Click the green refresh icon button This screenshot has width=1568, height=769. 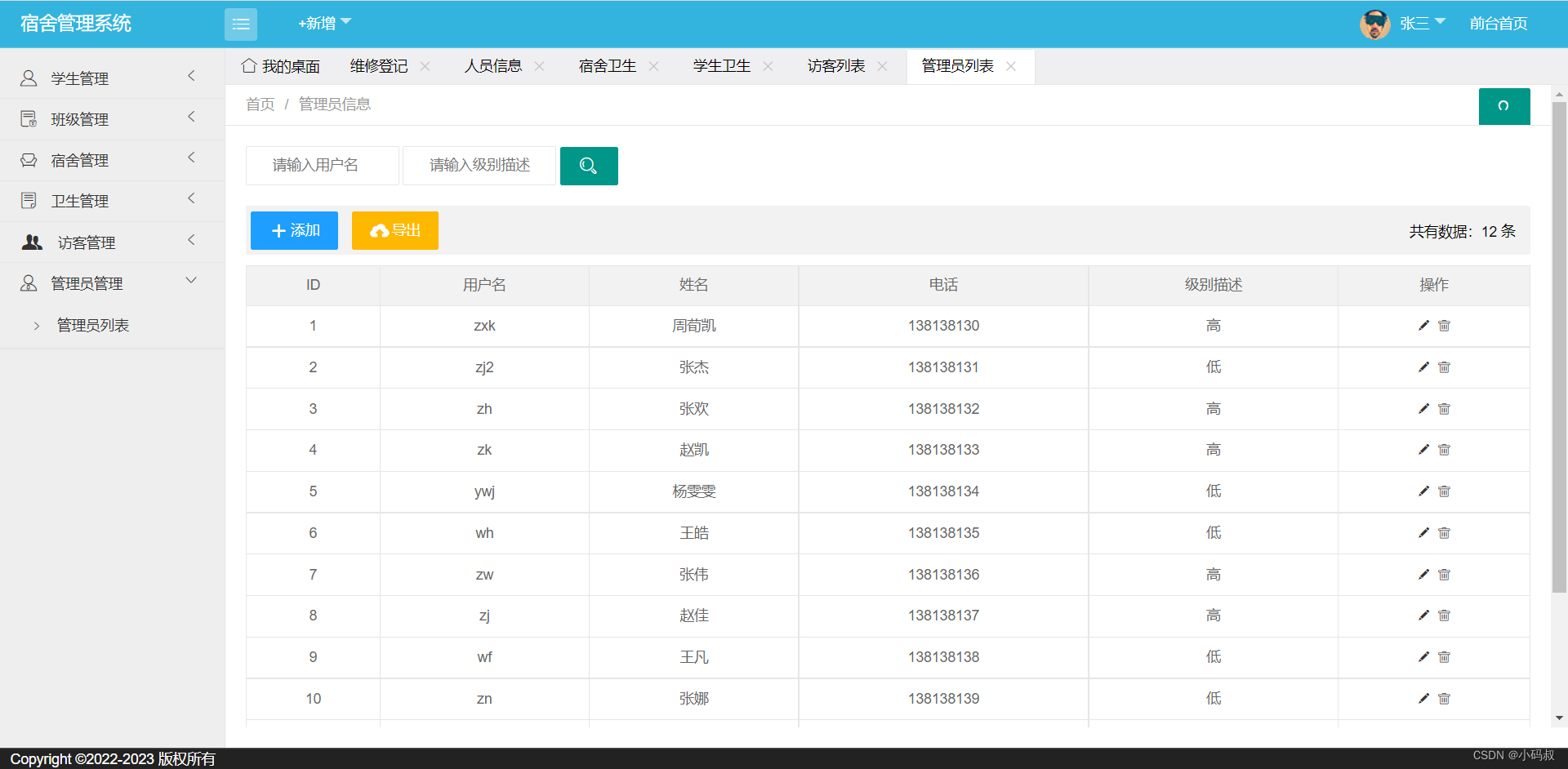click(1503, 106)
